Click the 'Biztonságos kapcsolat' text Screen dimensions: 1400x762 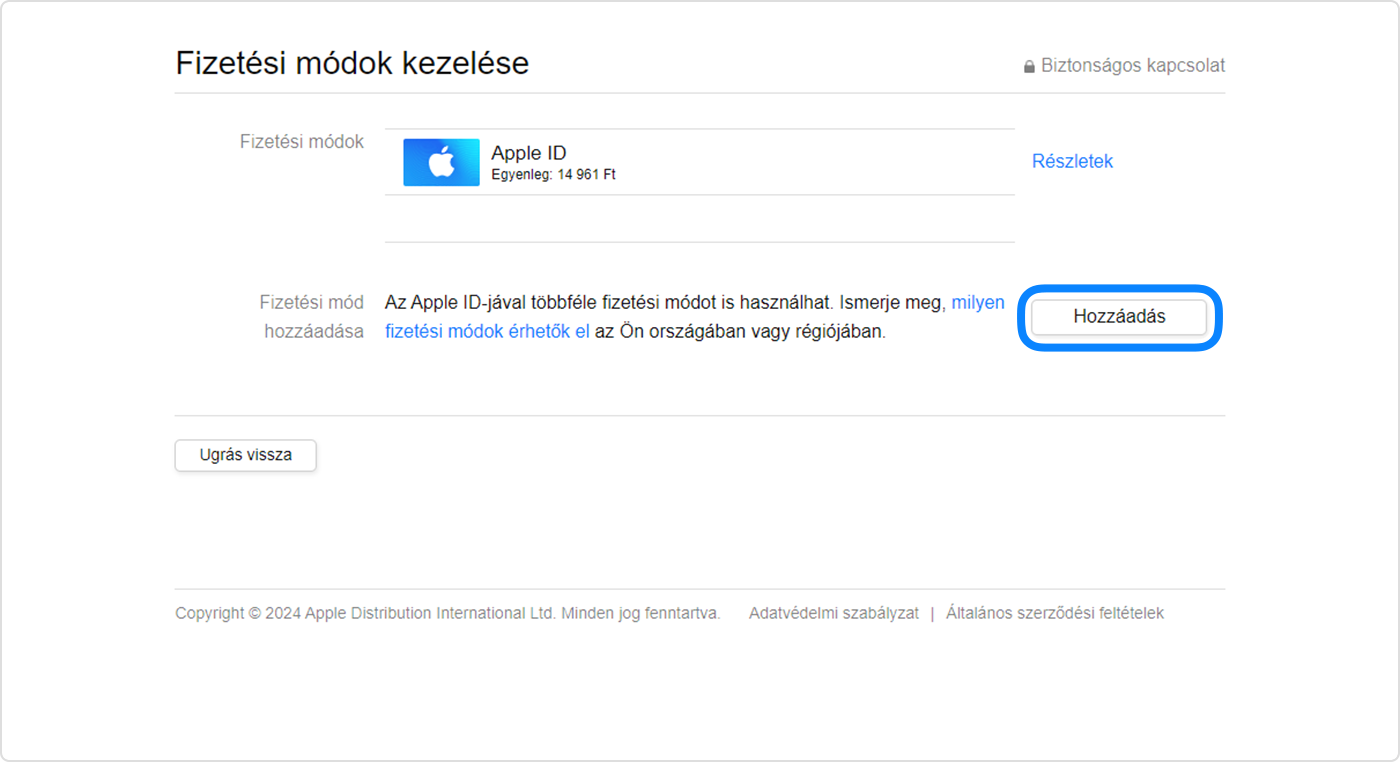click(x=1133, y=66)
